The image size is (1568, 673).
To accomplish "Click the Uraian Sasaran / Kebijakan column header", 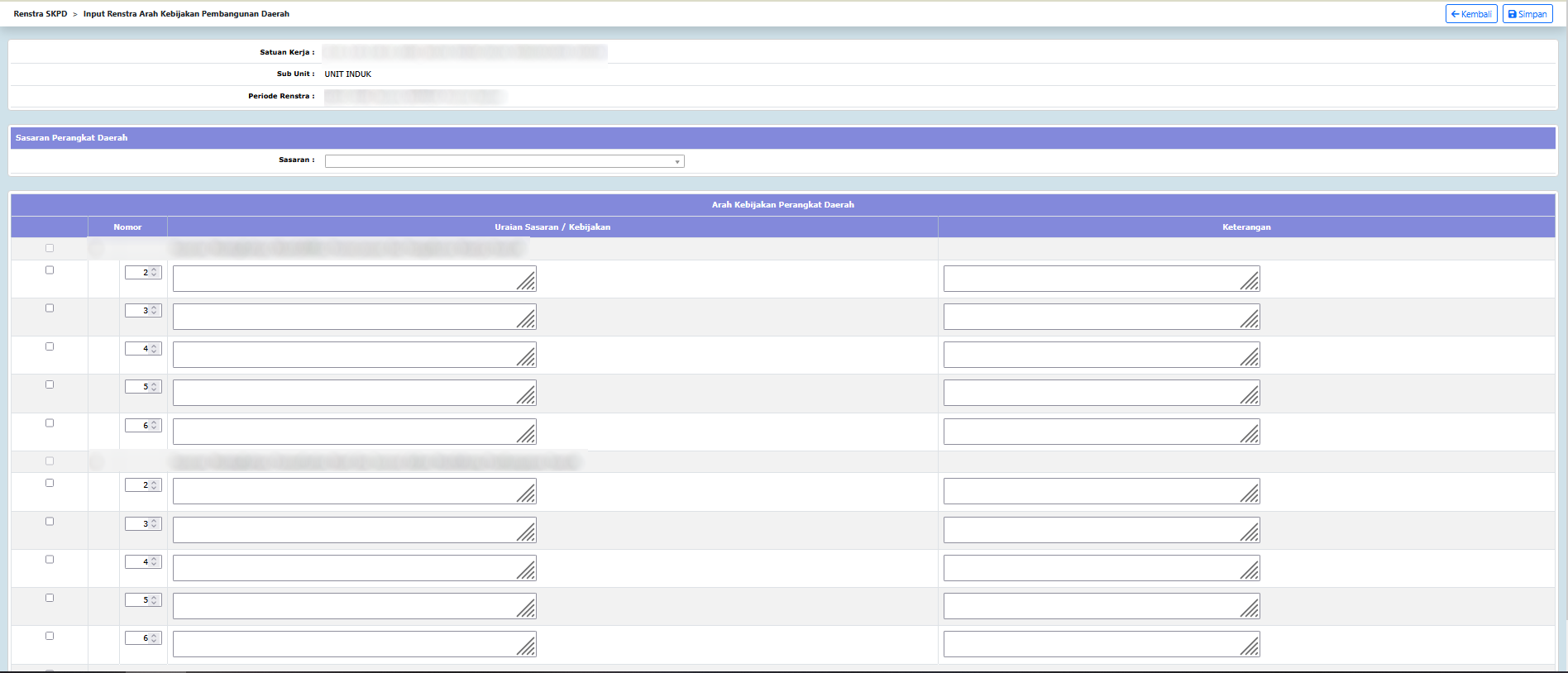I will [552, 227].
